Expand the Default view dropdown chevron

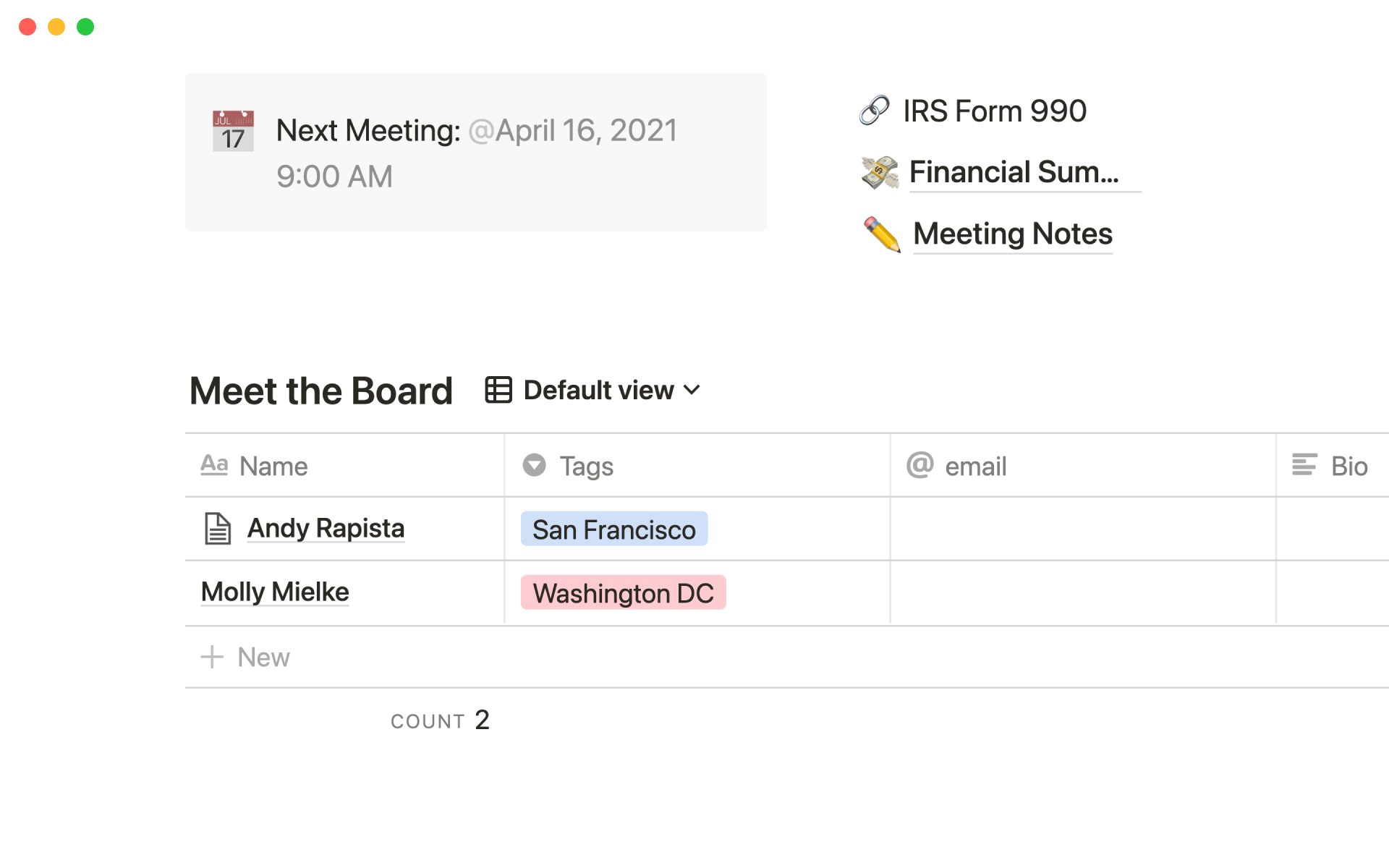692,390
